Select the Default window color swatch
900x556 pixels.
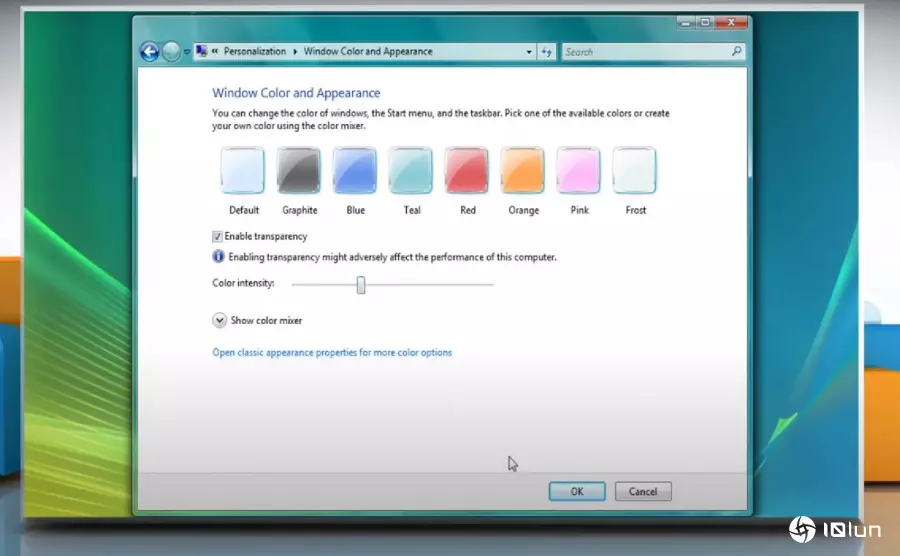[243, 170]
